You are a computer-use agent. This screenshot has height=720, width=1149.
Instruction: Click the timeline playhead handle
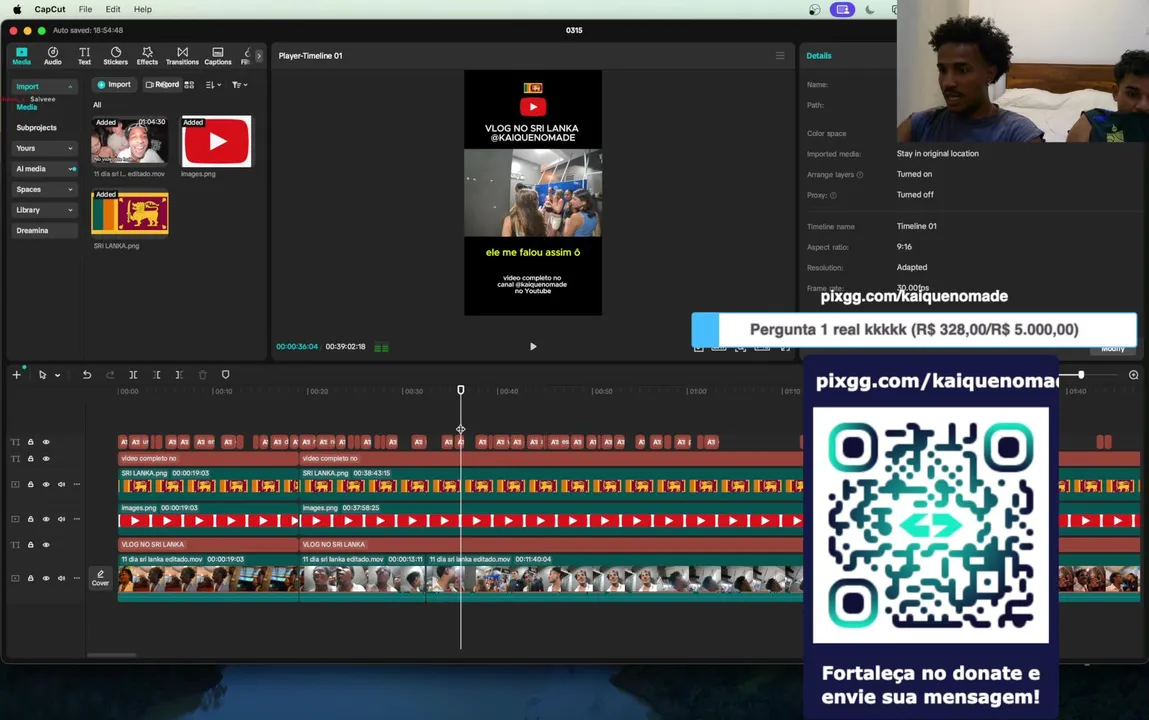461,390
